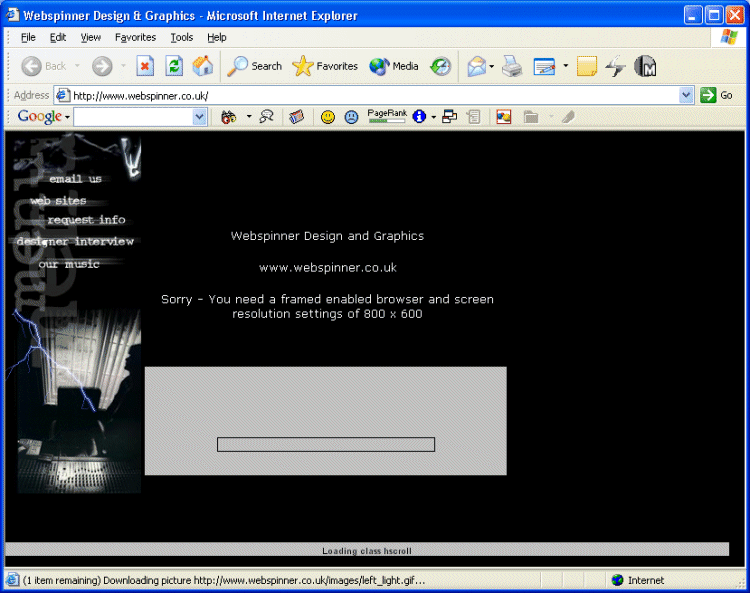Open the Edit menu
This screenshot has height=593, width=750.
(58, 37)
